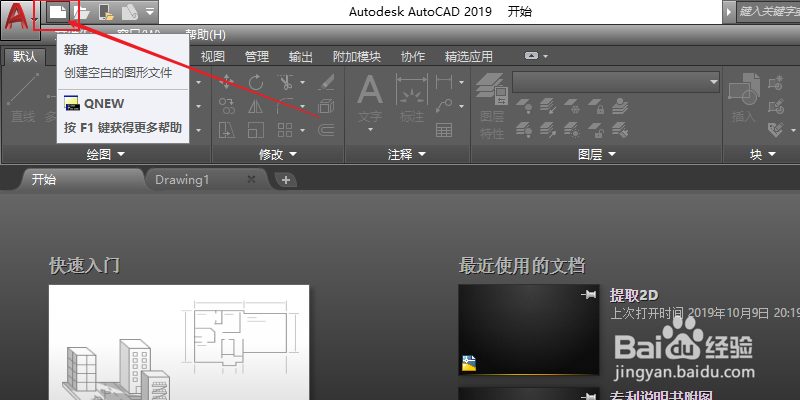This screenshot has height=400, width=800.
Task: Click the Create Block icon
Action: coord(776,82)
